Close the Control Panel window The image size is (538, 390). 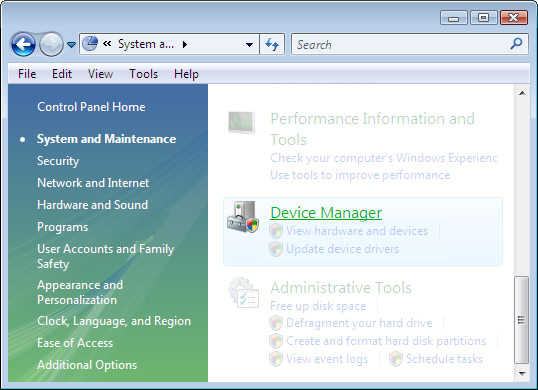[x=514, y=17]
